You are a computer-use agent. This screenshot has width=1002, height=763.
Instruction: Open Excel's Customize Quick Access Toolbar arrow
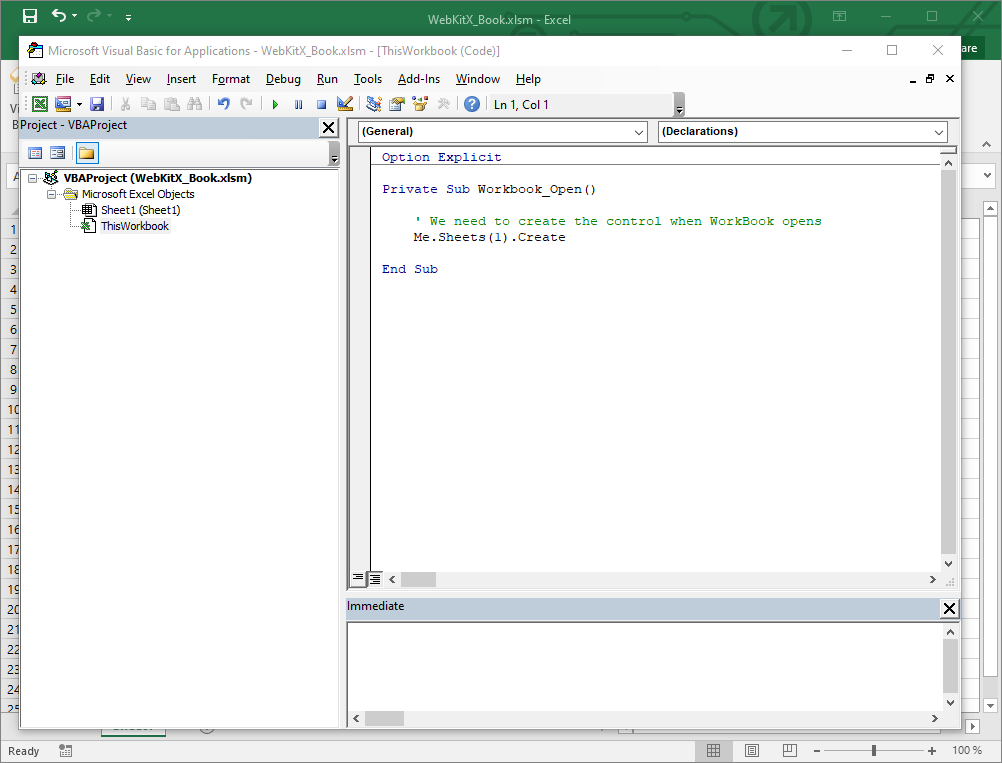pos(128,18)
